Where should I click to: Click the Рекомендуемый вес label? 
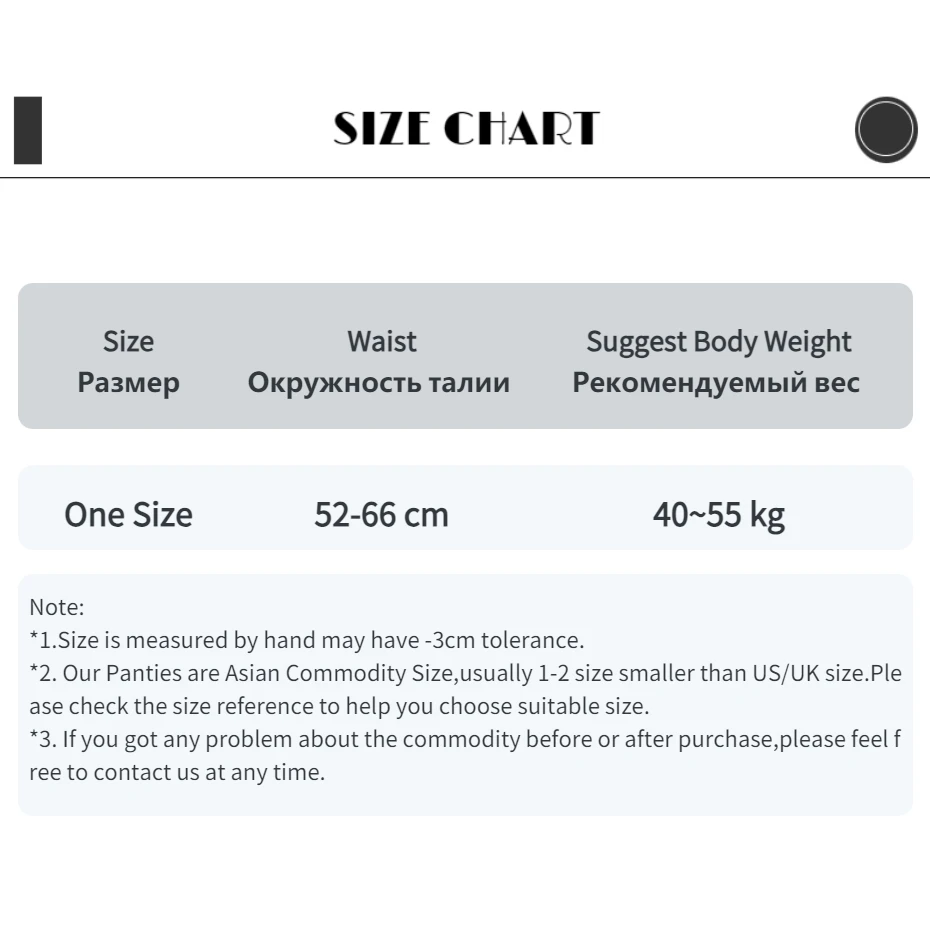click(716, 382)
